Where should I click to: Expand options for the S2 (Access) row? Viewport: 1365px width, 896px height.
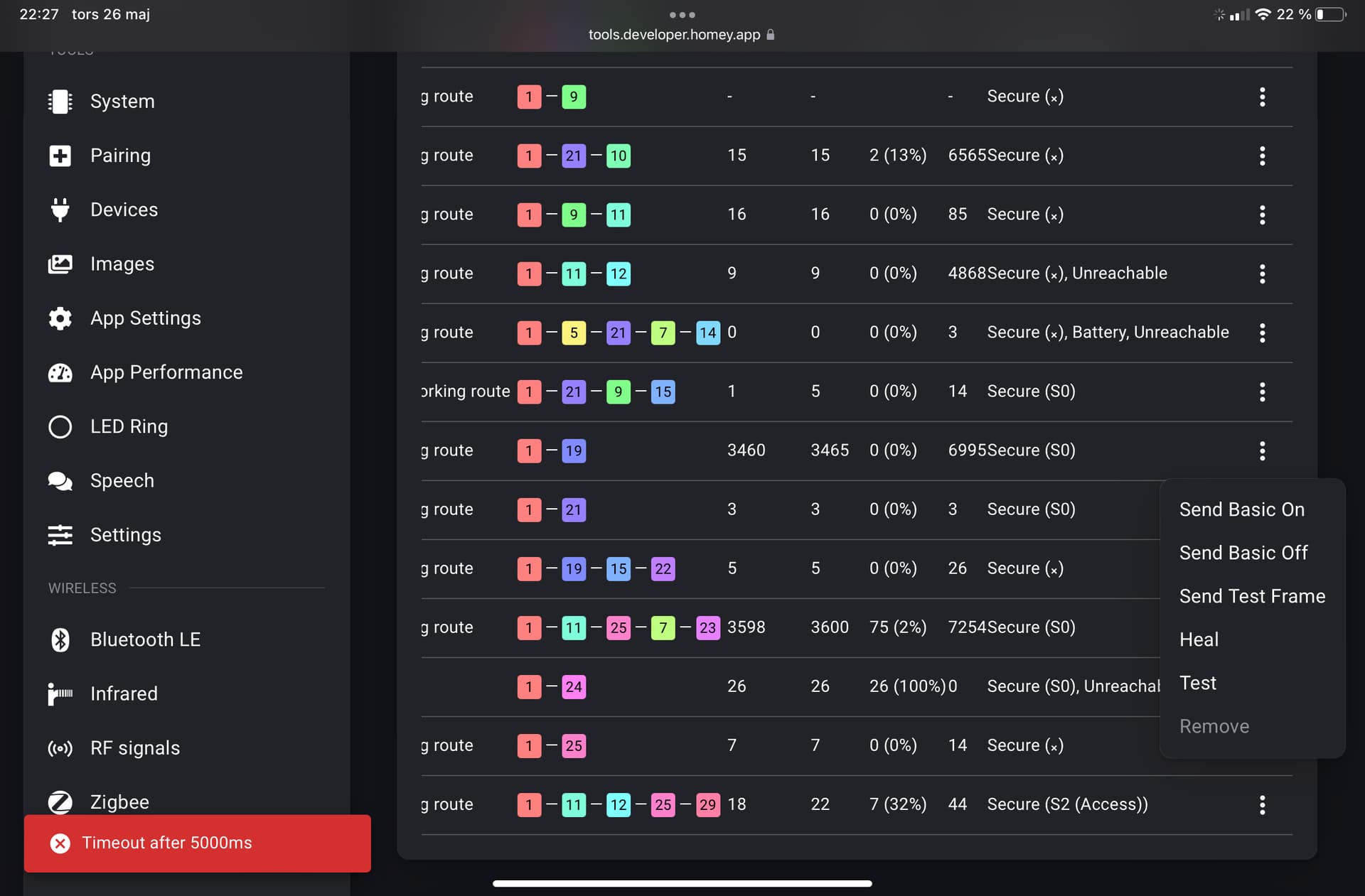(x=1262, y=805)
